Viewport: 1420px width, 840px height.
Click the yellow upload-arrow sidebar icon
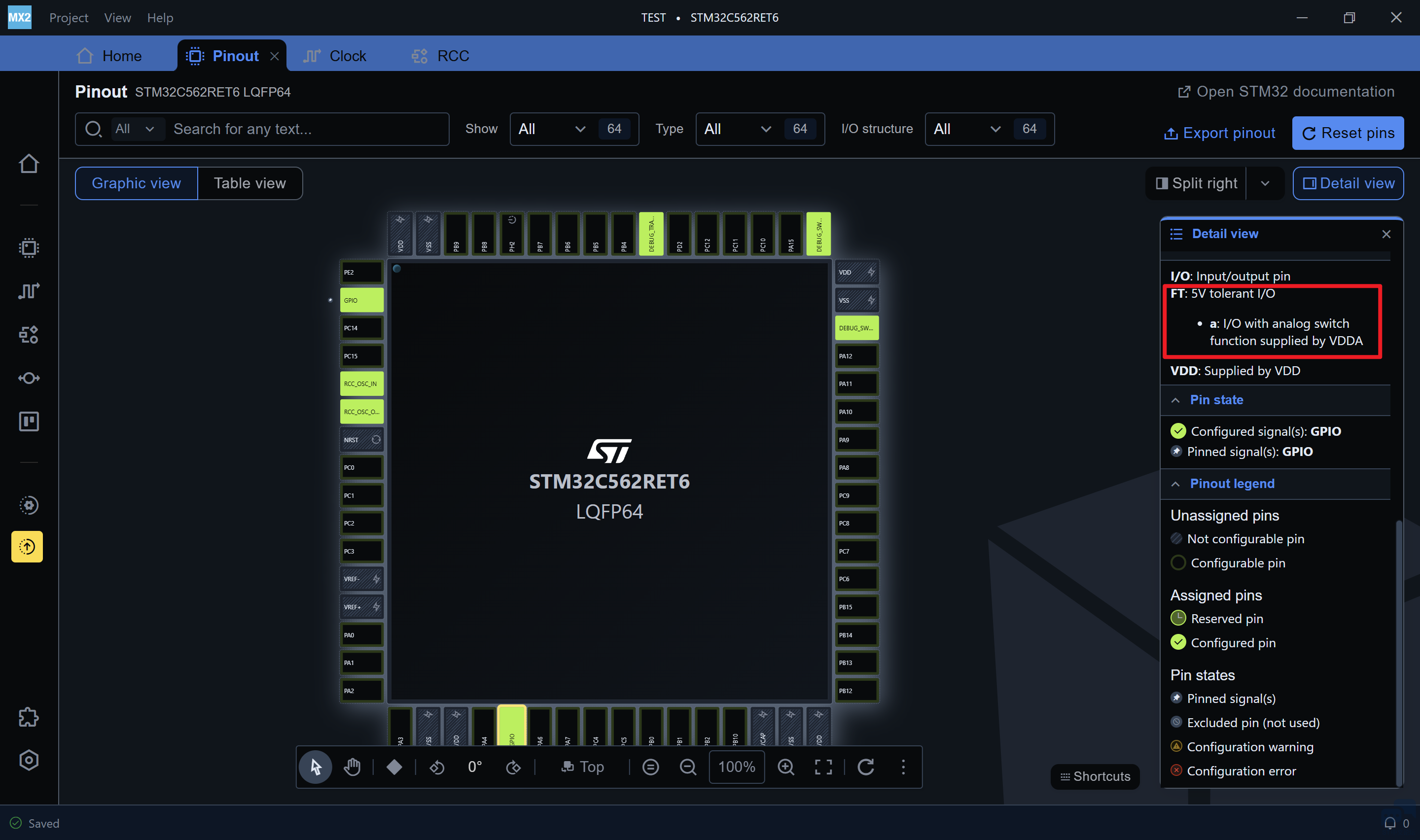point(27,547)
